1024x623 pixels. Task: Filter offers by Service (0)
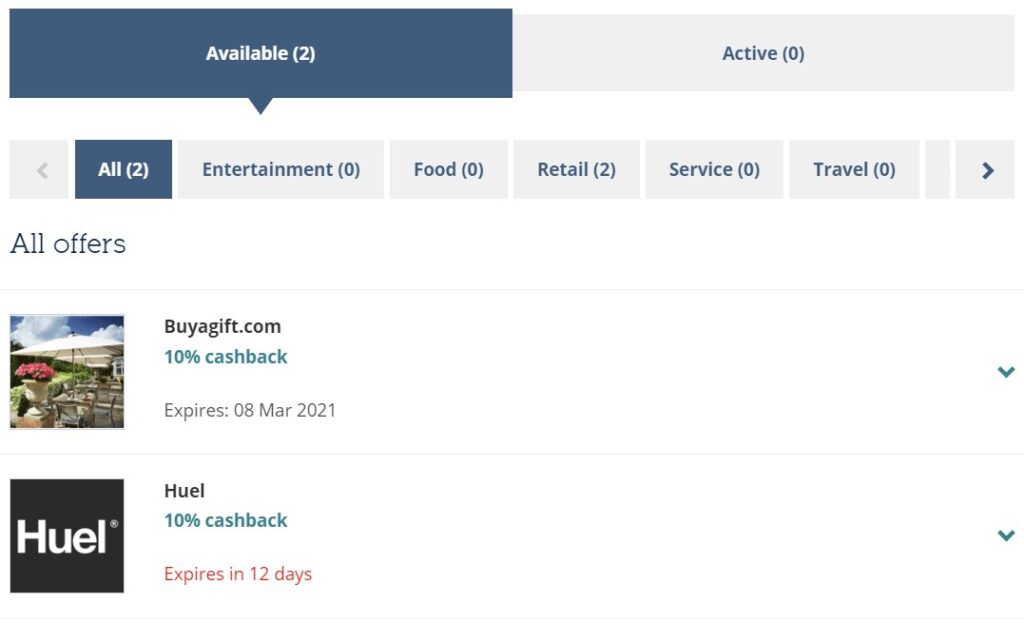click(x=714, y=169)
